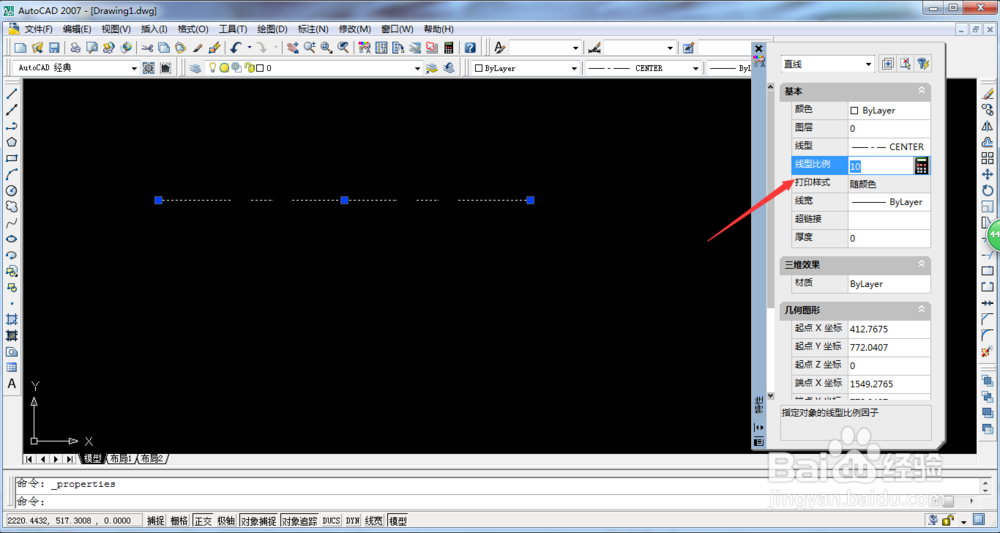This screenshot has height=533, width=1000.
Task: Click the 线型 CENTER property value
Action: pos(889,147)
